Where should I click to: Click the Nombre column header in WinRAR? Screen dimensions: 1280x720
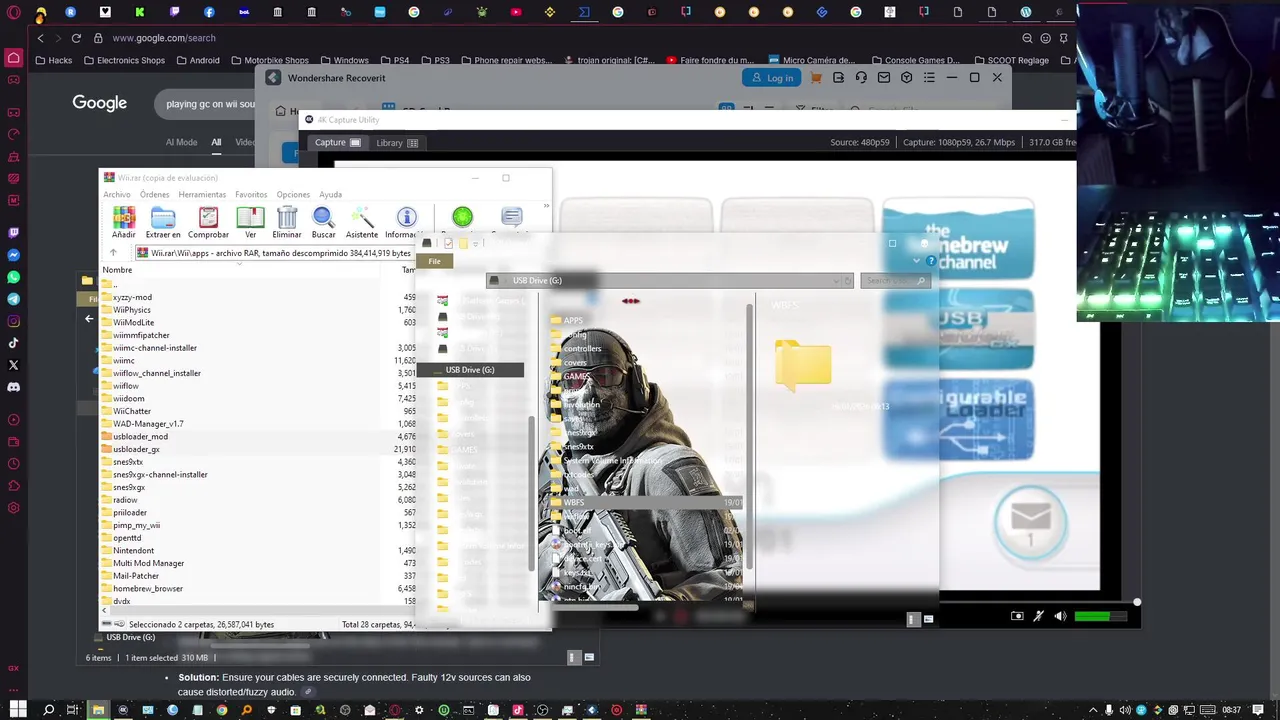coord(117,270)
